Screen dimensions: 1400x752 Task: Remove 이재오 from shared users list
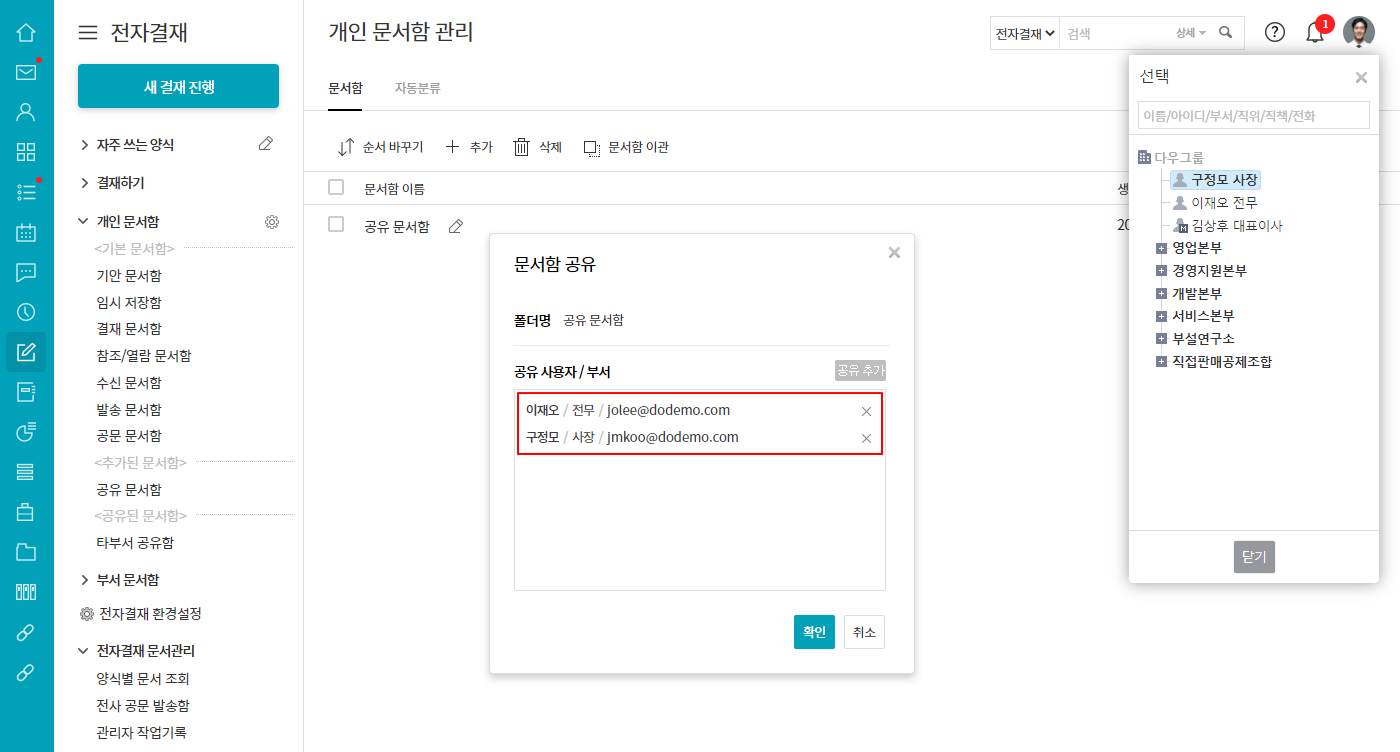click(866, 411)
